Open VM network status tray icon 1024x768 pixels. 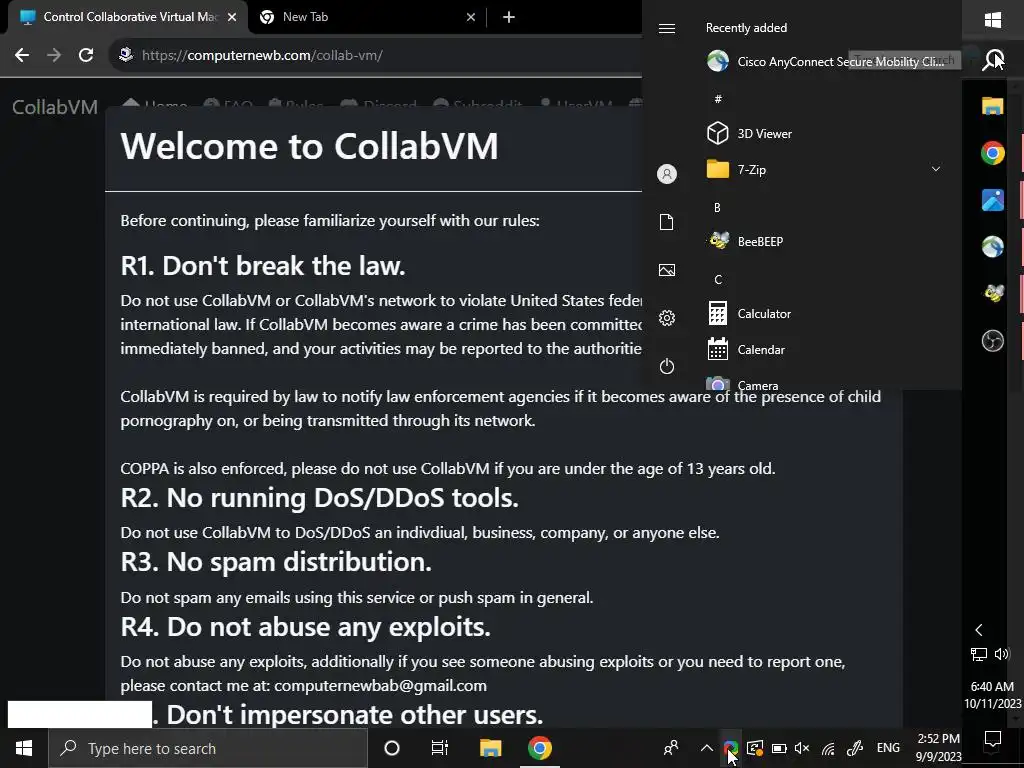[978, 654]
